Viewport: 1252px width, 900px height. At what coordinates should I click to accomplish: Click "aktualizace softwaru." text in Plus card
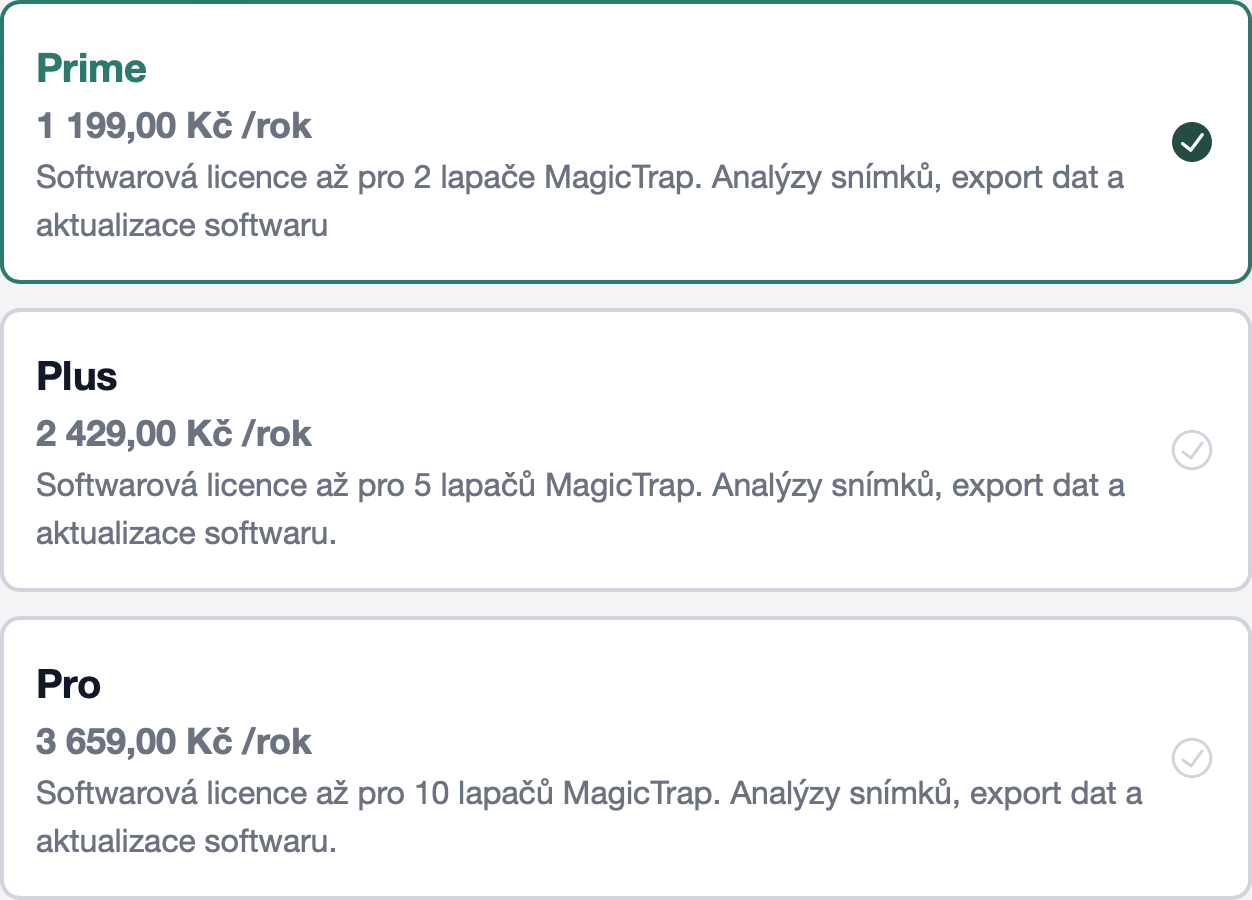pos(186,534)
